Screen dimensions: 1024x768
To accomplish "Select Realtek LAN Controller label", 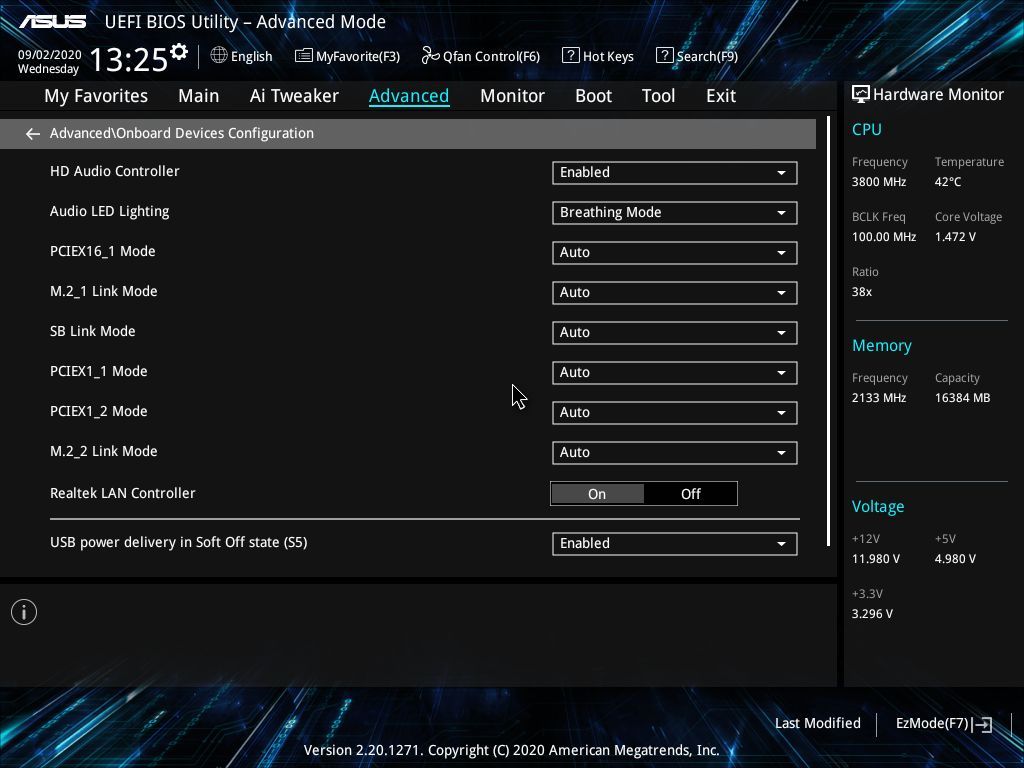I will click(x=123, y=493).
